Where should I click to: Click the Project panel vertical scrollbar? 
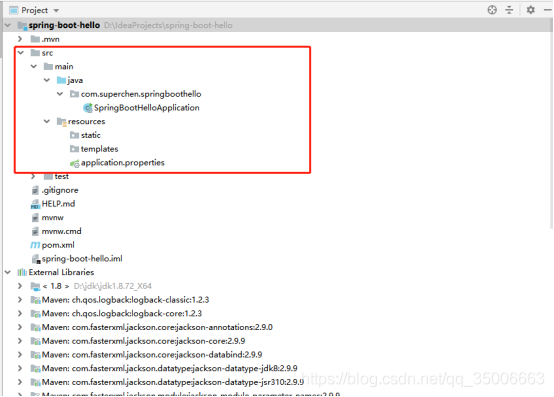(552, 124)
